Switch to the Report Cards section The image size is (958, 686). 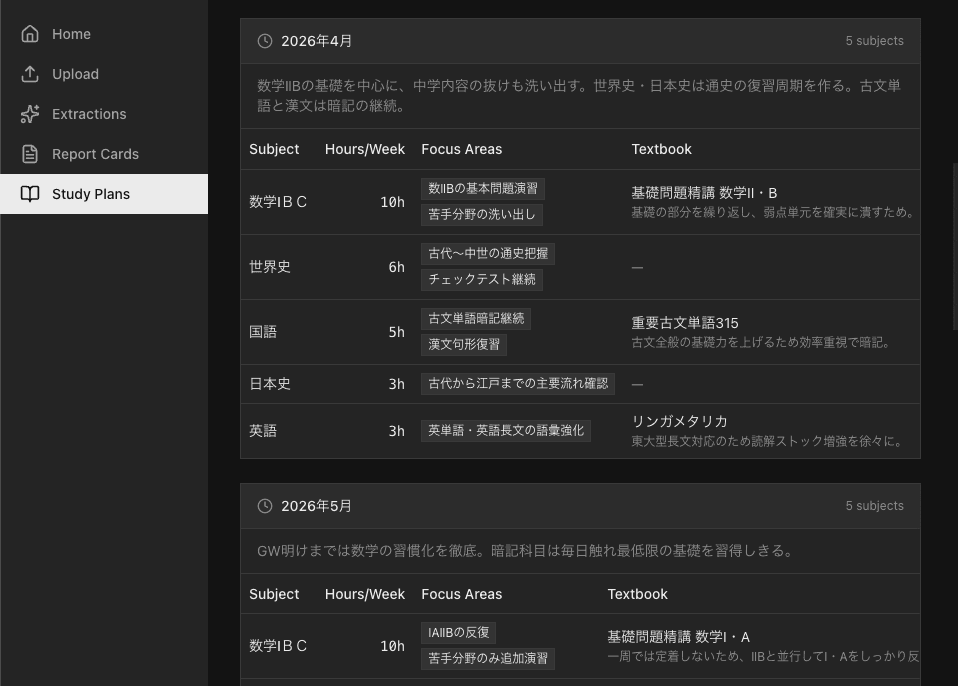(x=95, y=153)
